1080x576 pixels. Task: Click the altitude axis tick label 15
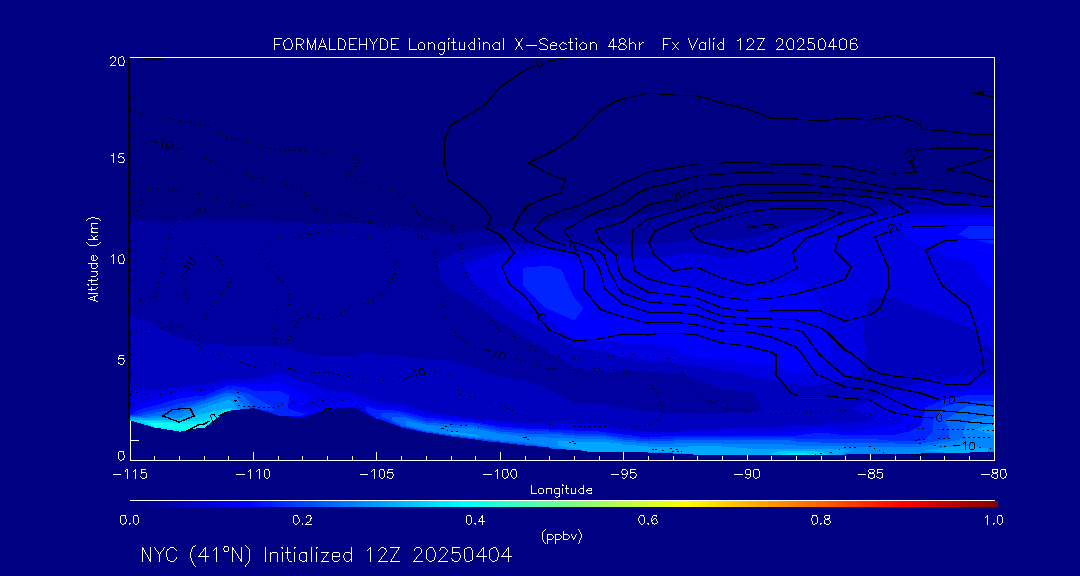pos(116,158)
